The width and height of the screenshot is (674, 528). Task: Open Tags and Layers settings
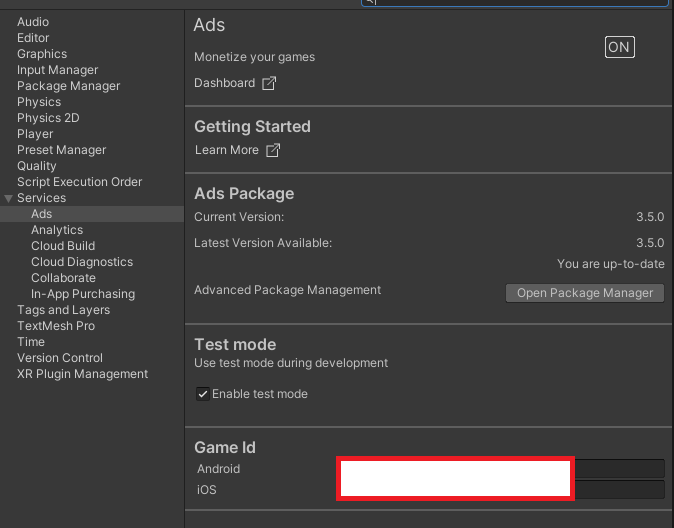(x=64, y=310)
